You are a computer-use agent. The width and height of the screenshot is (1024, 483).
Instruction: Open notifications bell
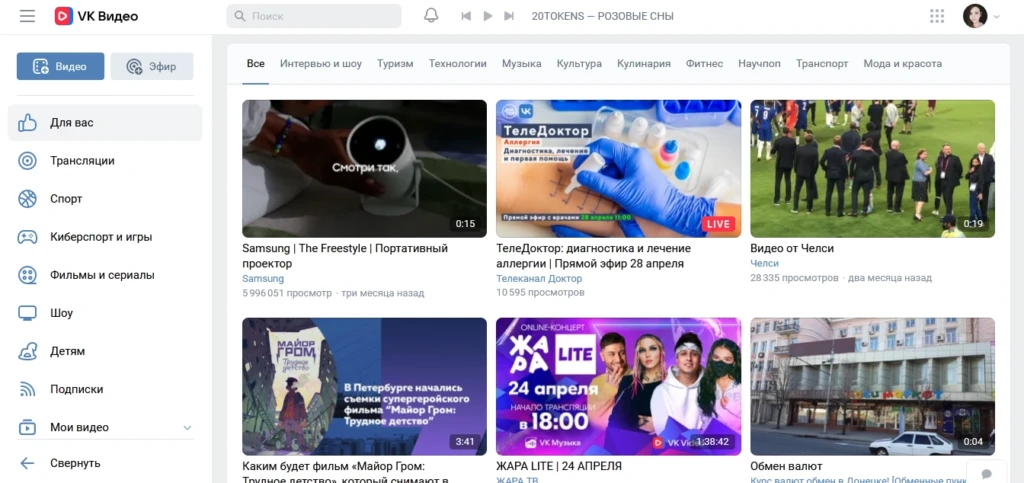click(431, 16)
